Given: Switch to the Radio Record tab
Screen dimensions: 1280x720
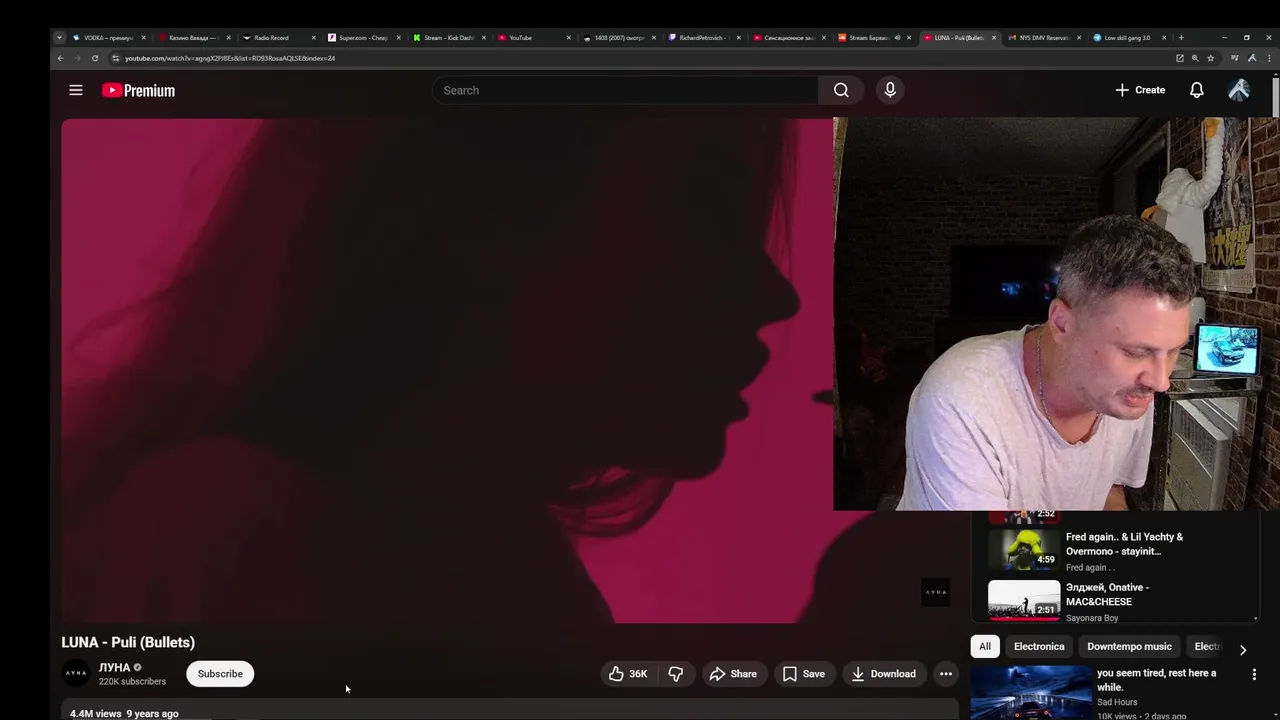Looking at the screenshot, I should (x=278, y=38).
